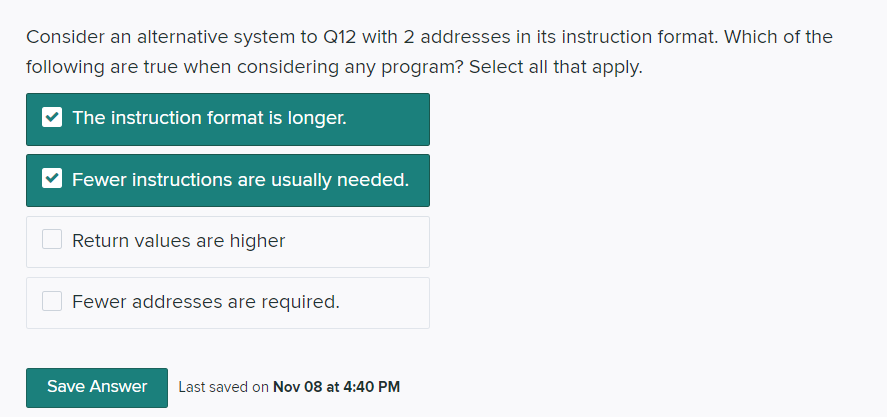This screenshot has height=417, width=887.
Task: Click the phrase "2 addresses" in the question
Action: click(452, 37)
